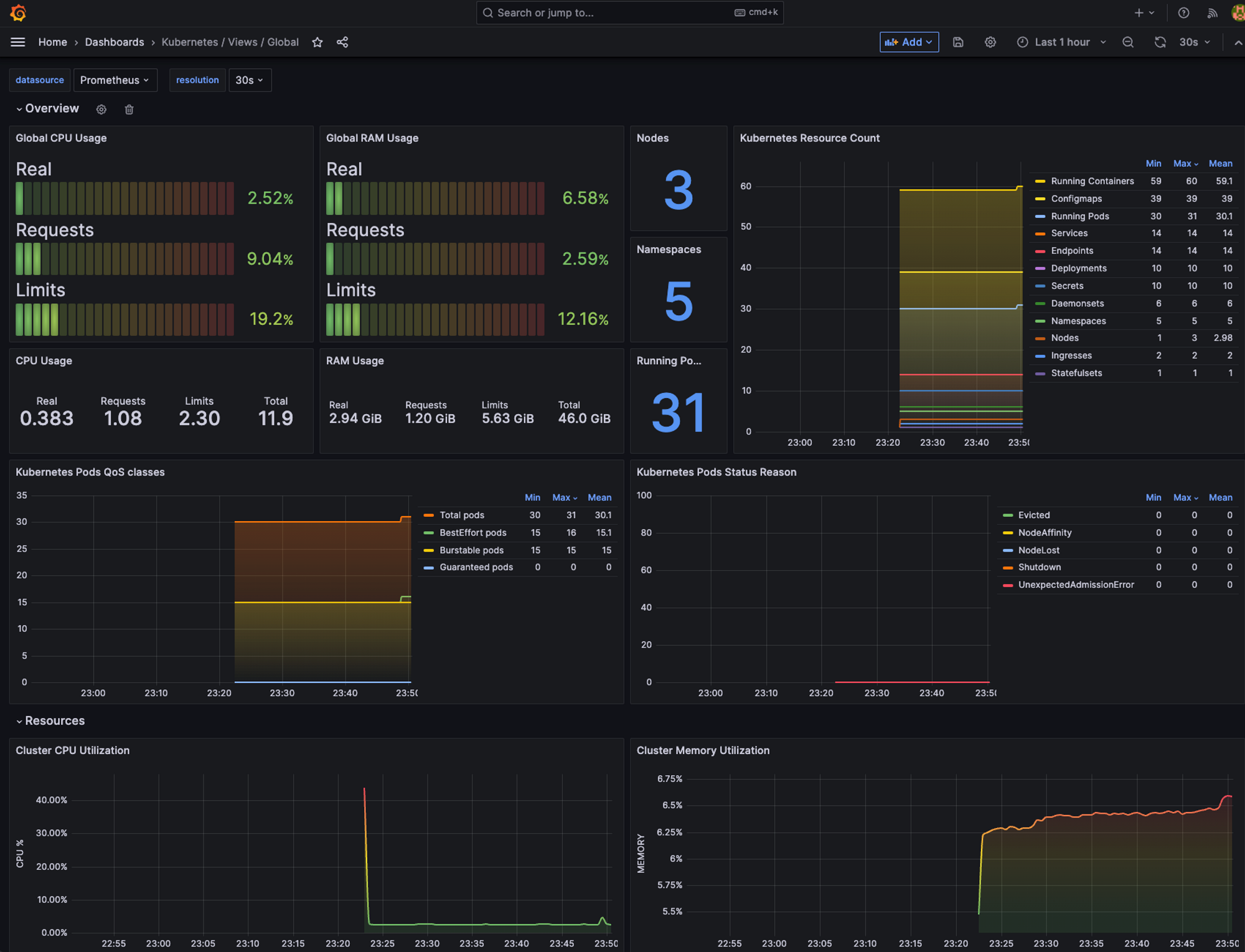The image size is (1245, 952).
Task: Open the hamburger navigation menu
Action: (x=18, y=42)
